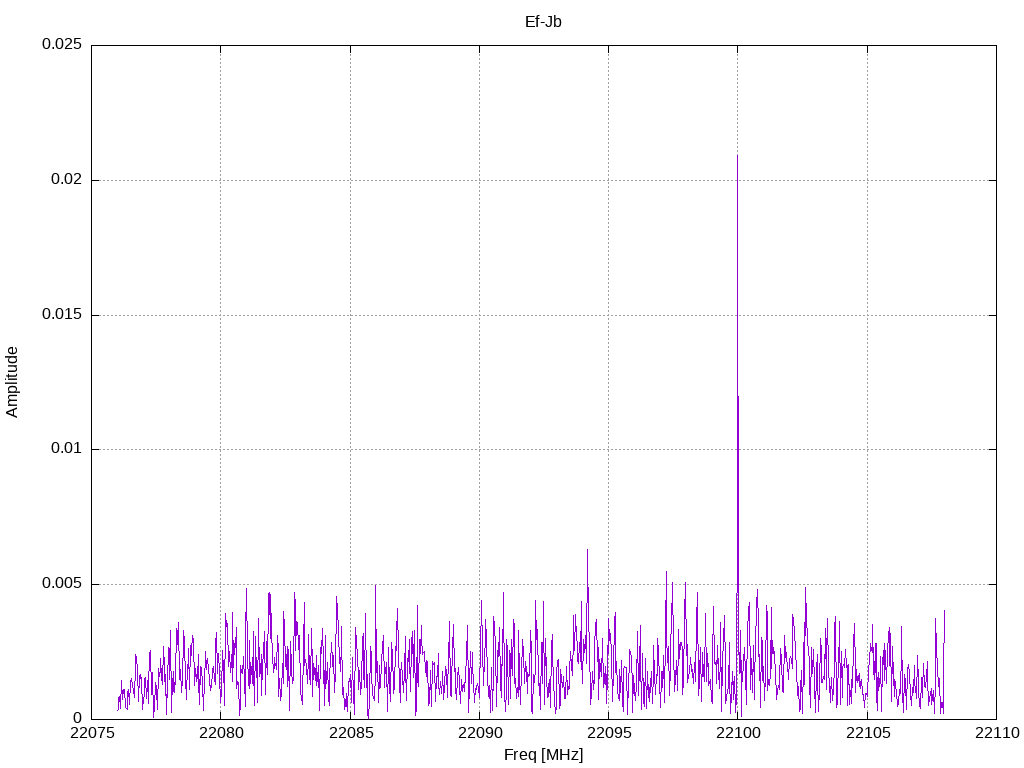Click the 0.005 y-axis tick label
Image resolution: width=1024 pixels, height=768 pixels.
pos(61,584)
